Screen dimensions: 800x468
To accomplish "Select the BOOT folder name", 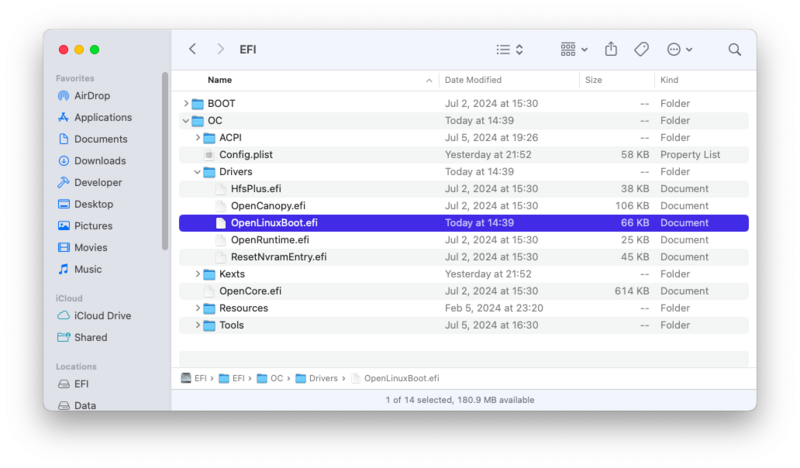I will tap(221, 104).
